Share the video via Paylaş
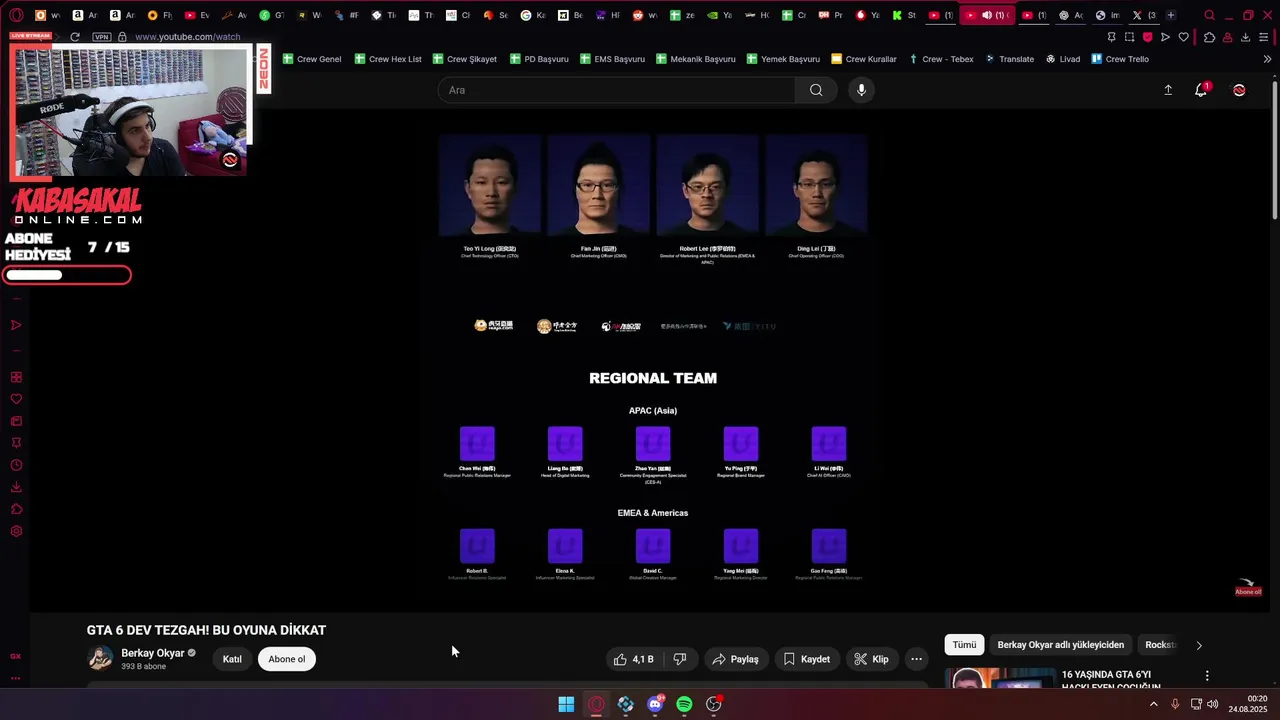This screenshot has height=720, width=1280. coord(735,659)
